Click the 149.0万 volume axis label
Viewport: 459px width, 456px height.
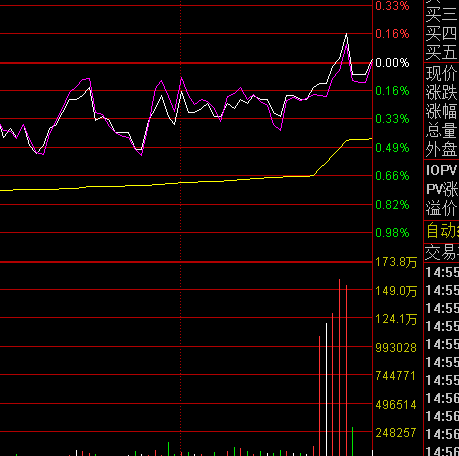pos(396,291)
